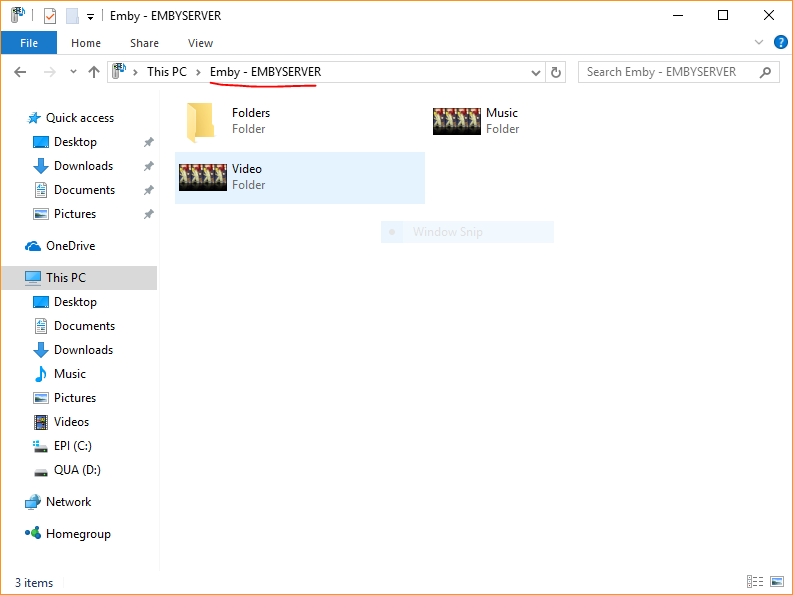Open recent locations dropdown arrow
The height and width of the screenshot is (595, 793).
pos(73,72)
